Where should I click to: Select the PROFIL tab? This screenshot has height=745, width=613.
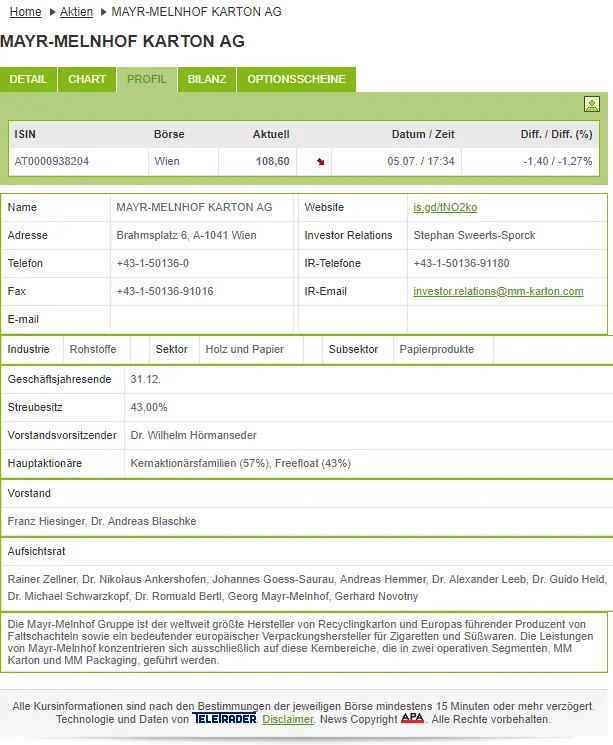(x=147, y=79)
